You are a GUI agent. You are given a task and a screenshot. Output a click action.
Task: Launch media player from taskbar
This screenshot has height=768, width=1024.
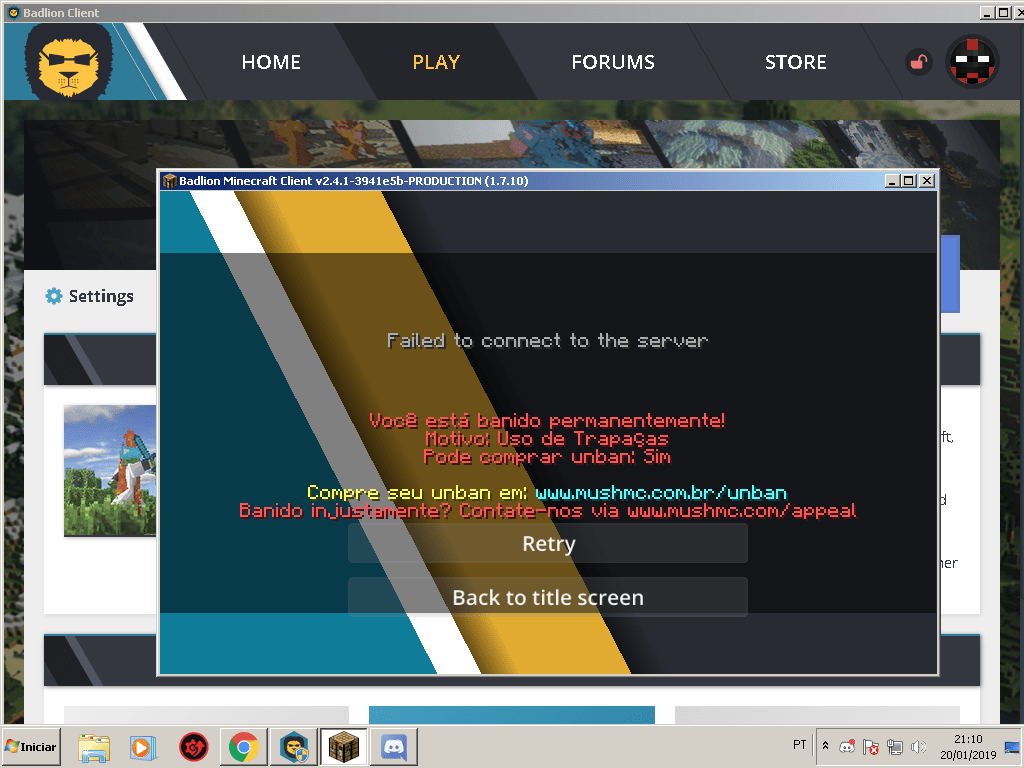click(142, 747)
